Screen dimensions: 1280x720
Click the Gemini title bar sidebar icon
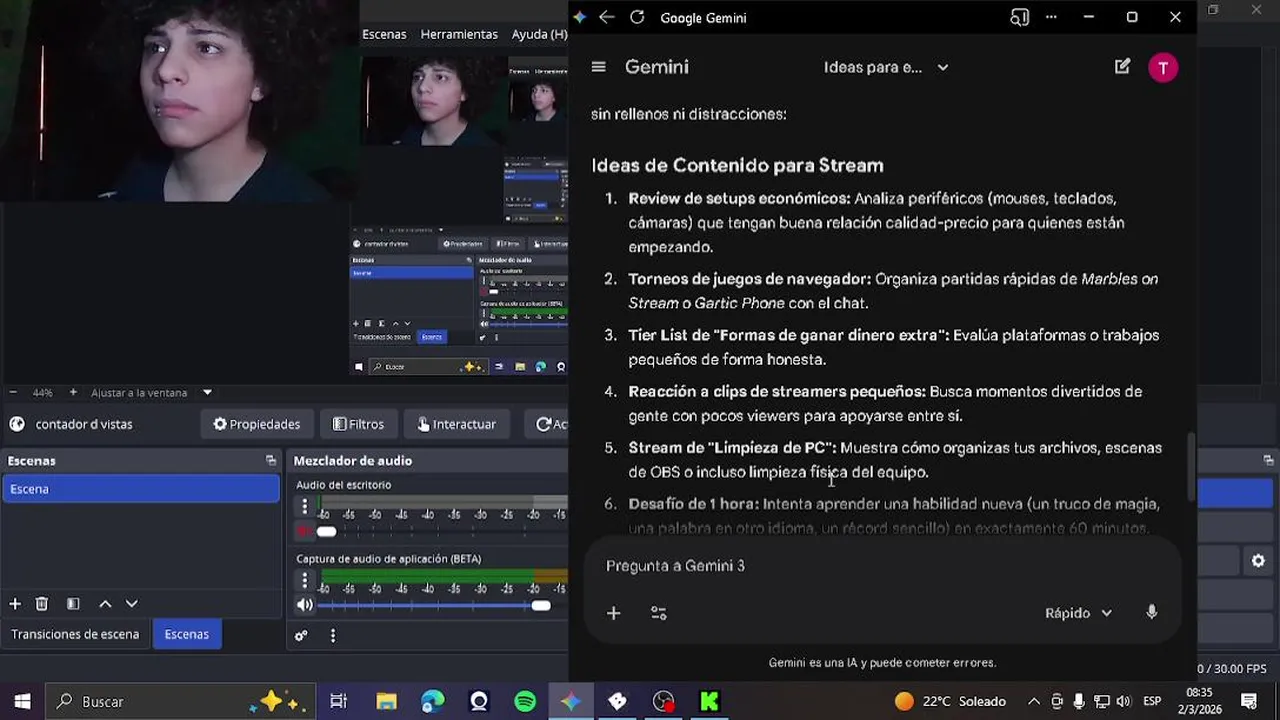(x=1019, y=17)
